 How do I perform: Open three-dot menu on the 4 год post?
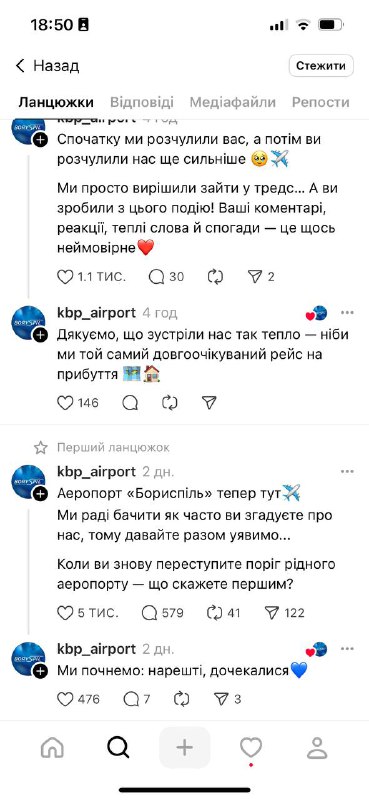[x=347, y=313]
